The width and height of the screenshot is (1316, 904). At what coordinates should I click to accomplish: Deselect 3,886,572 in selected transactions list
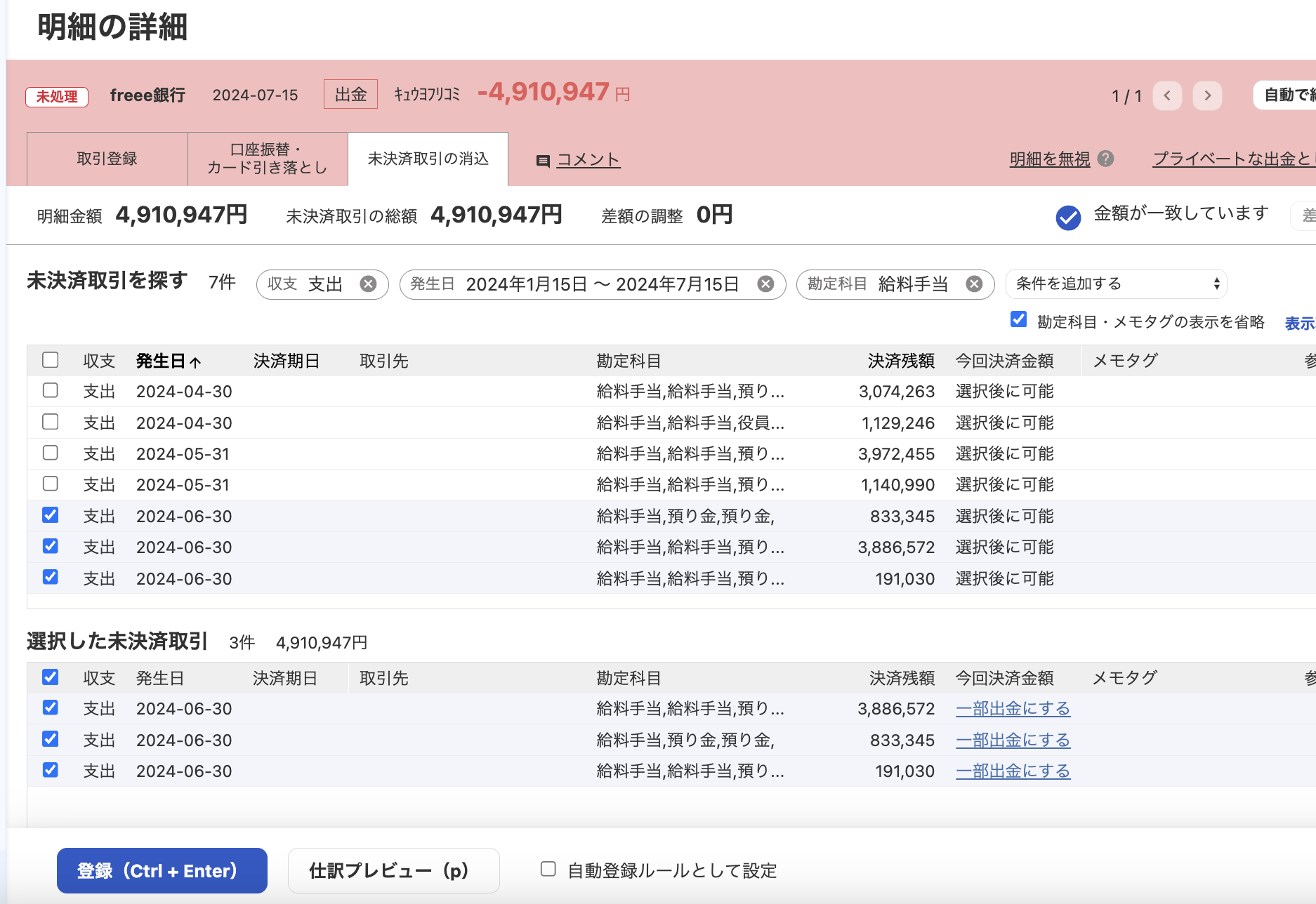(50, 707)
